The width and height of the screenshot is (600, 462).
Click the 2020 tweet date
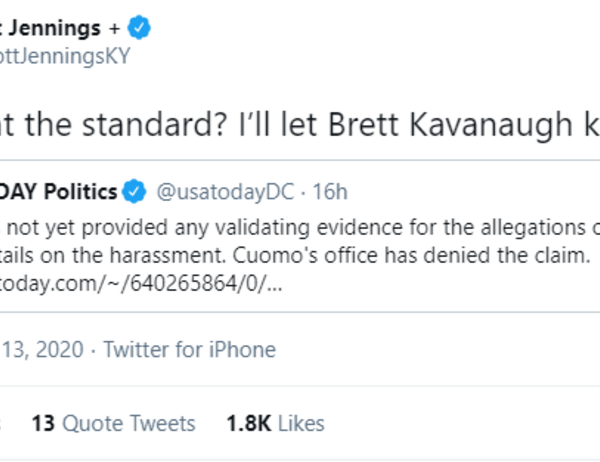pyautogui.click(x=40, y=349)
